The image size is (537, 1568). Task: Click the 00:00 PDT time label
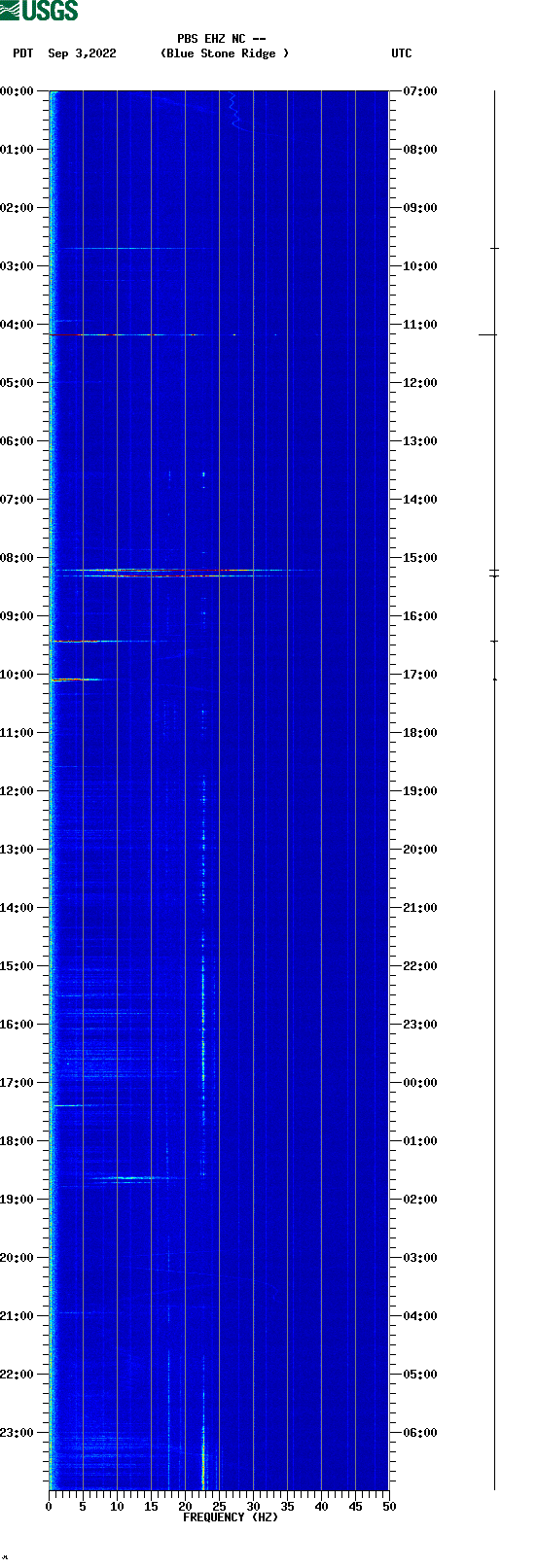coord(18,91)
